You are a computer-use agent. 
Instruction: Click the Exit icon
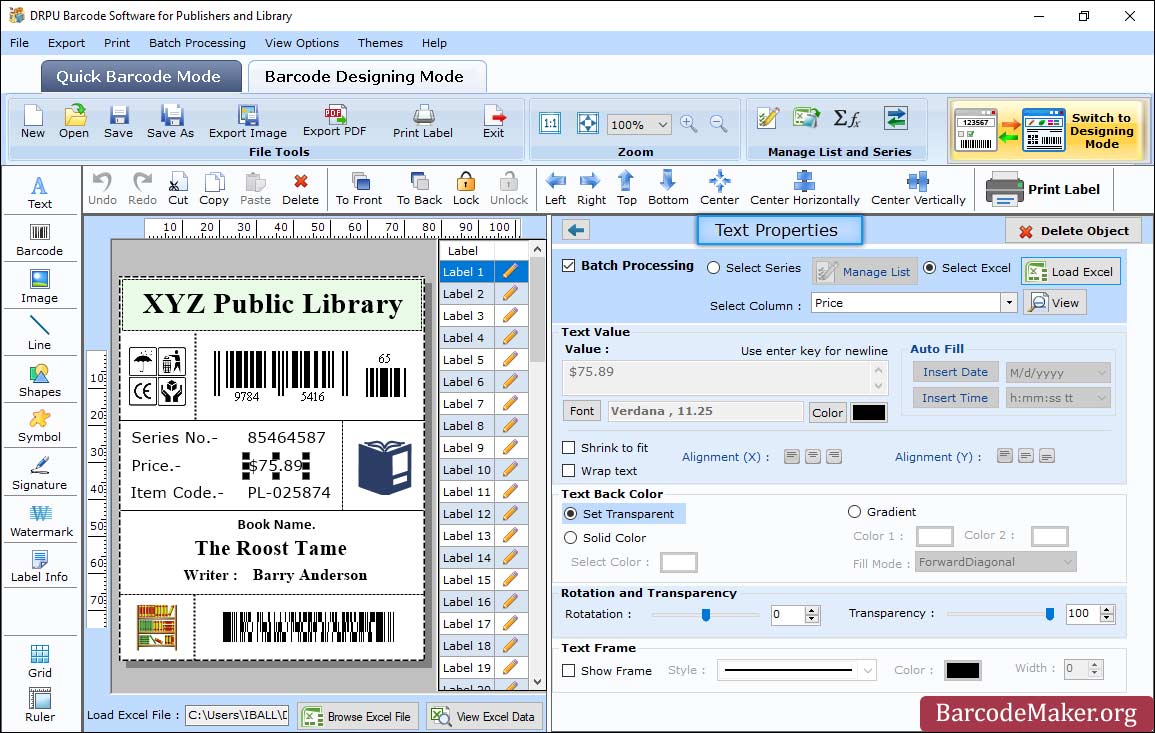point(494,122)
